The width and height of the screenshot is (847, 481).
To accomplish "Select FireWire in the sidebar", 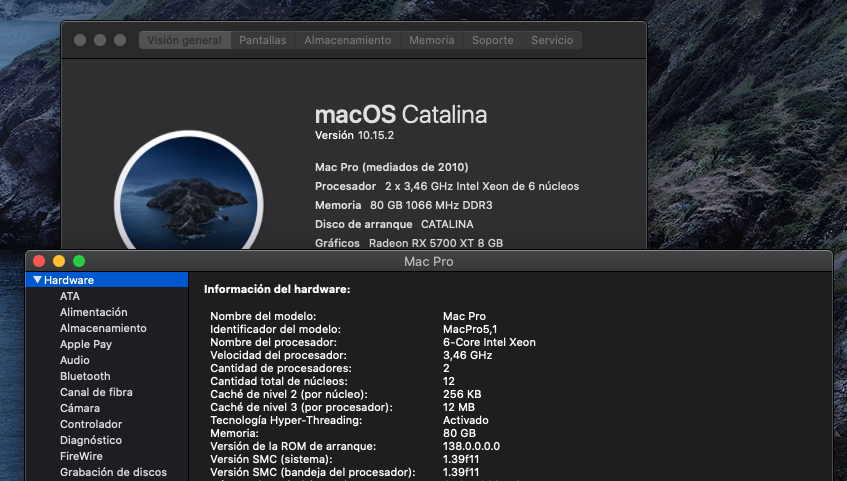I will pos(81,456).
